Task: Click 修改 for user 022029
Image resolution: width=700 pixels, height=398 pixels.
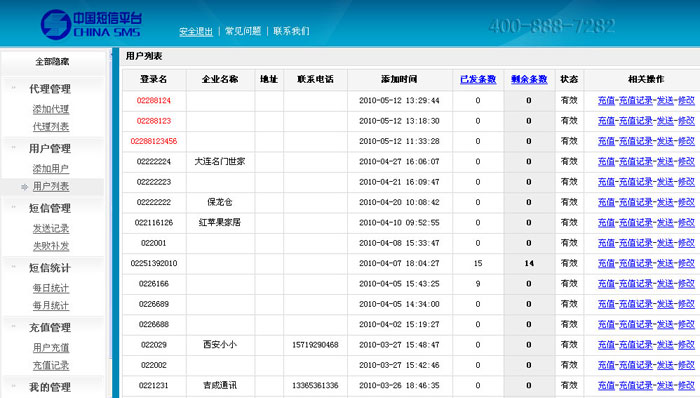Action: pos(686,345)
